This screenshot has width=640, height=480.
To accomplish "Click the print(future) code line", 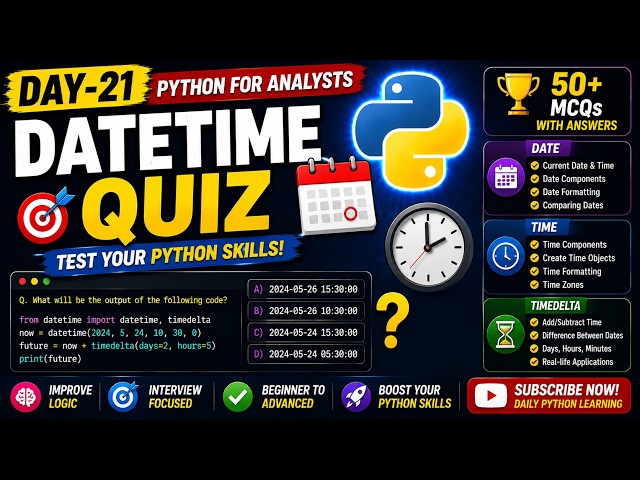I will click(x=50, y=359).
